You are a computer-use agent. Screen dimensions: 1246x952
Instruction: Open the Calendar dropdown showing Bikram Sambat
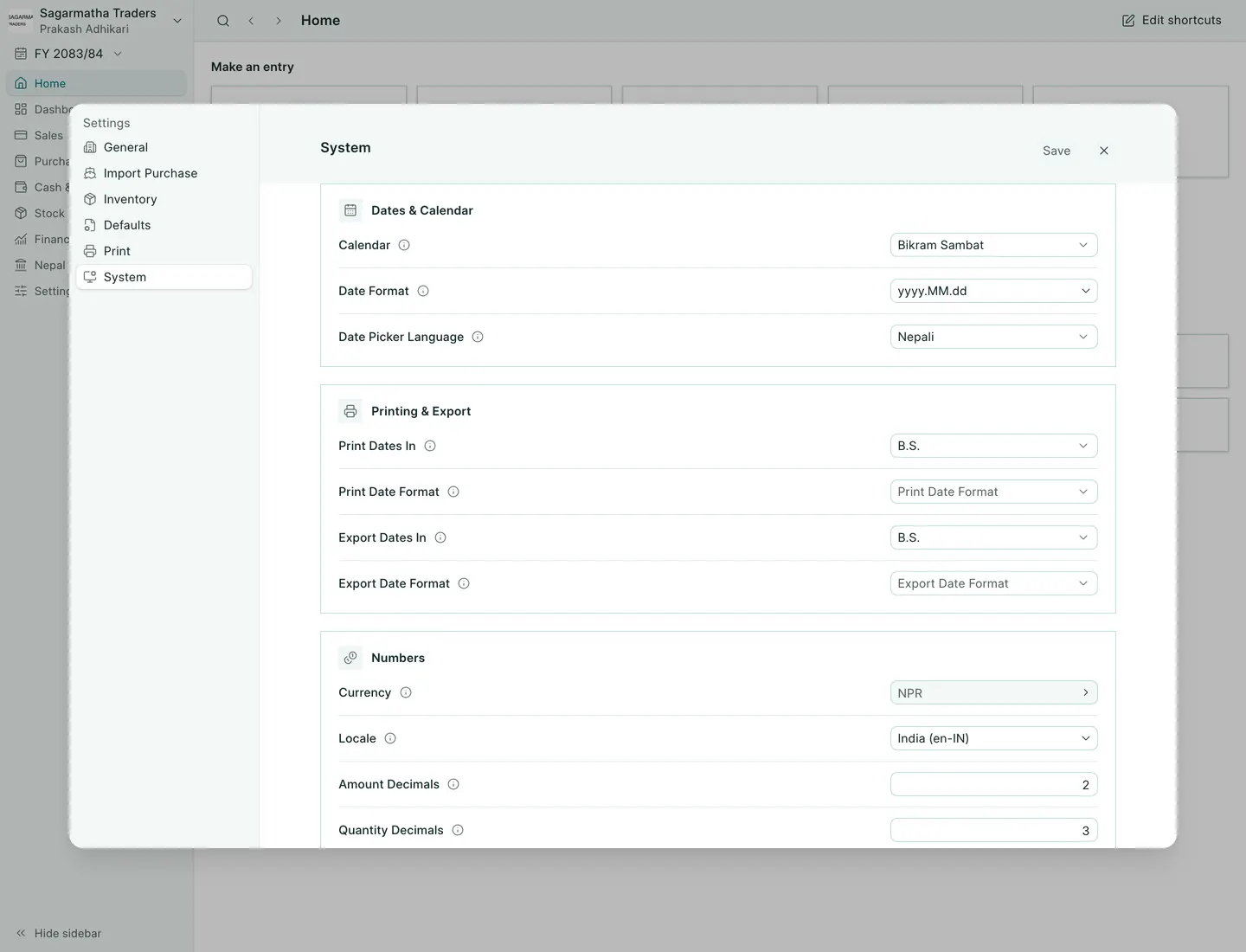coord(993,245)
